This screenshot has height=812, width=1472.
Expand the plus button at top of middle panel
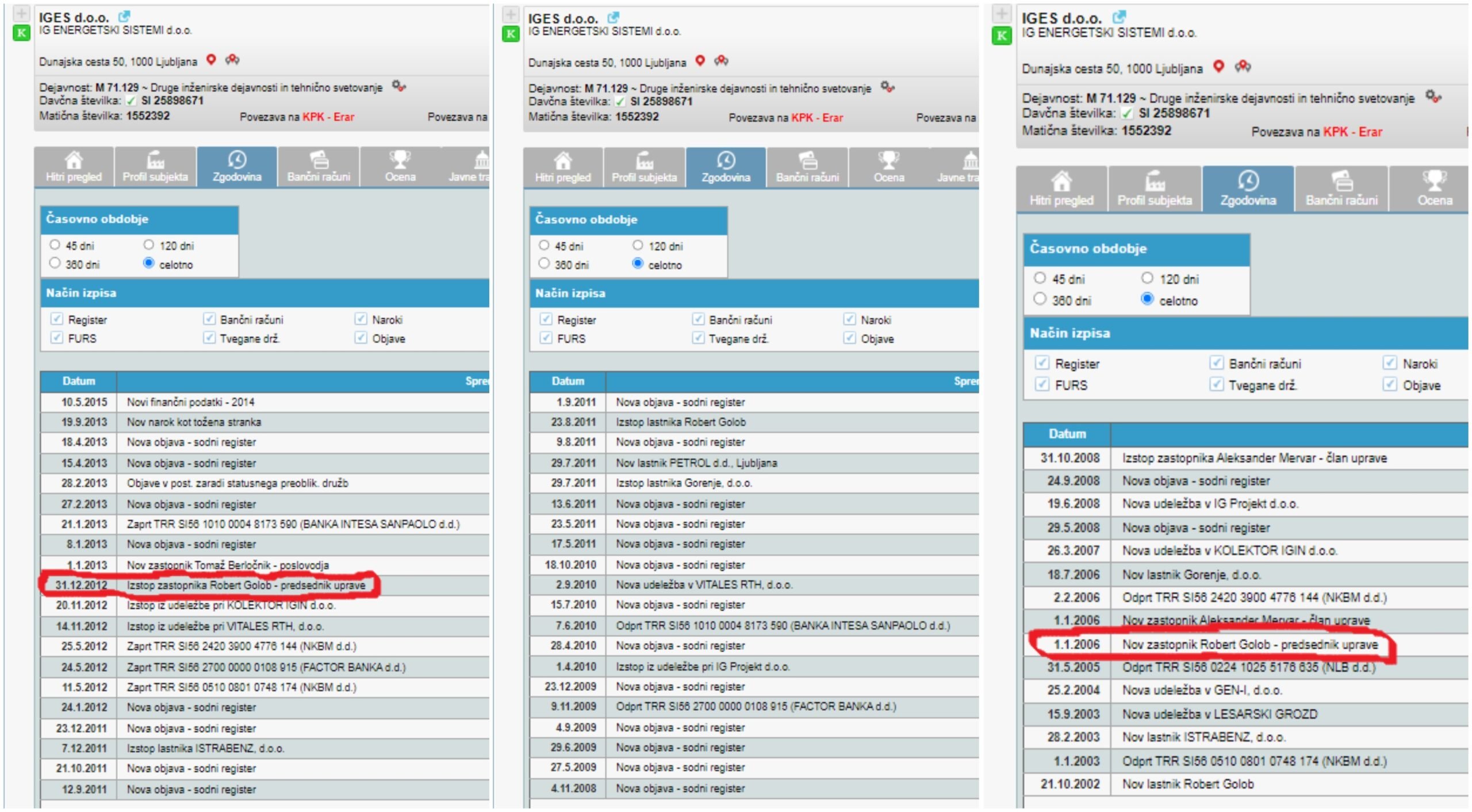click(511, 14)
